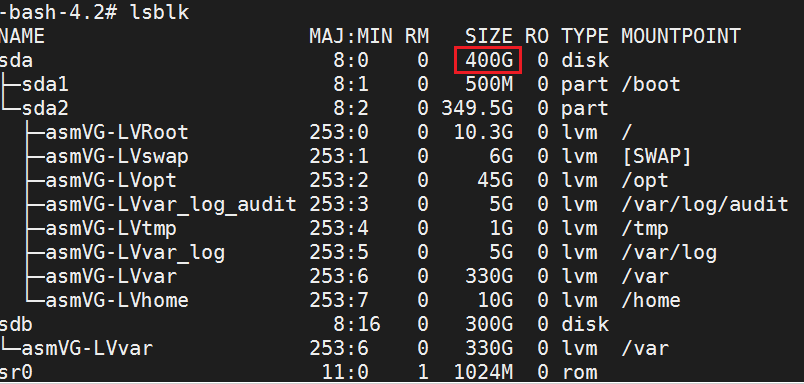
Task: Click the '500M' size of sda1
Action: click(489, 84)
